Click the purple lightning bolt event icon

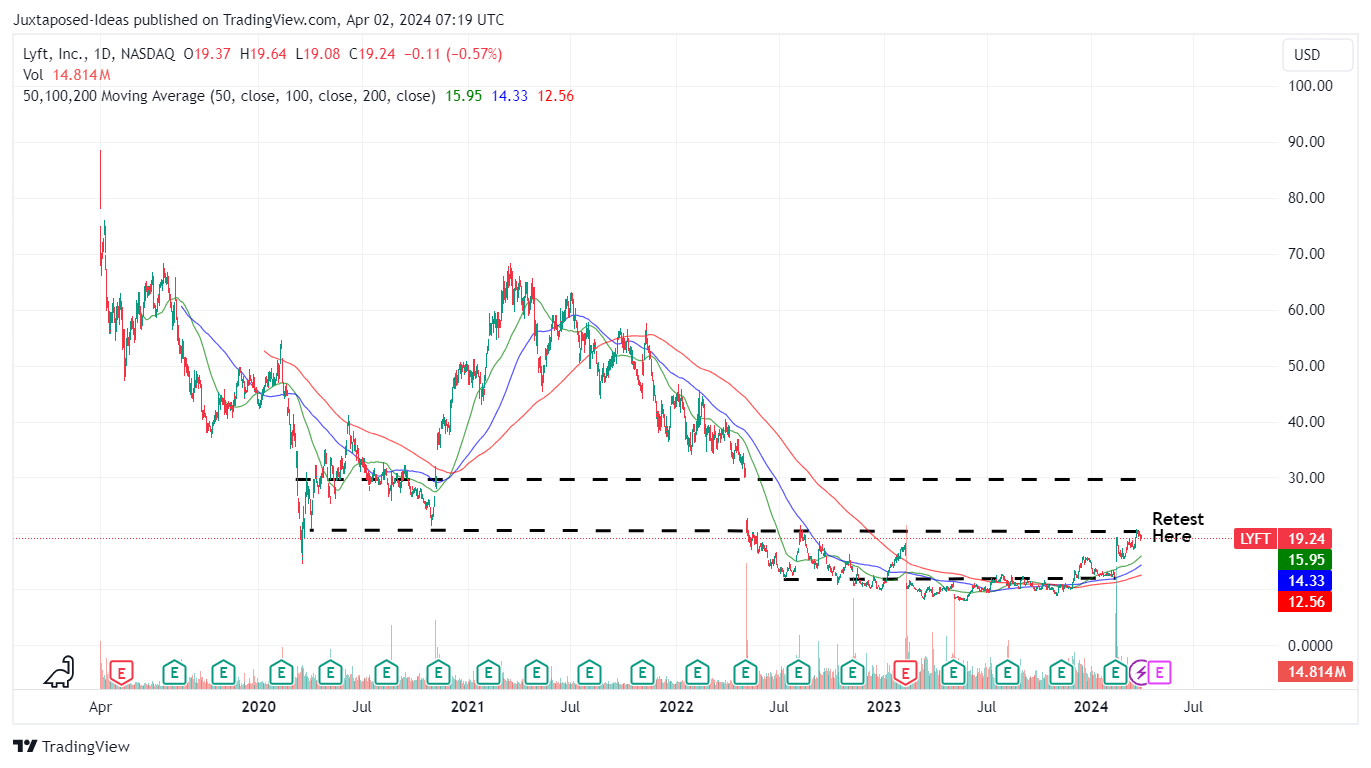click(x=1139, y=672)
